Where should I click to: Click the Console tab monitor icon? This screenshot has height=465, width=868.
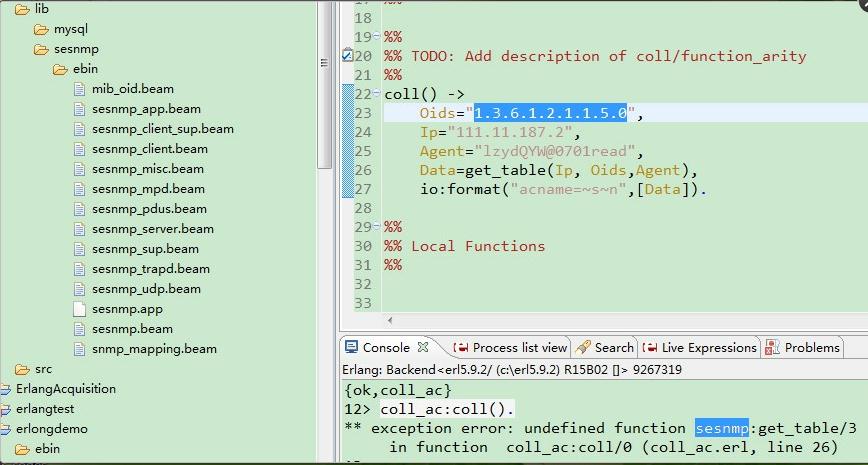tap(351, 347)
